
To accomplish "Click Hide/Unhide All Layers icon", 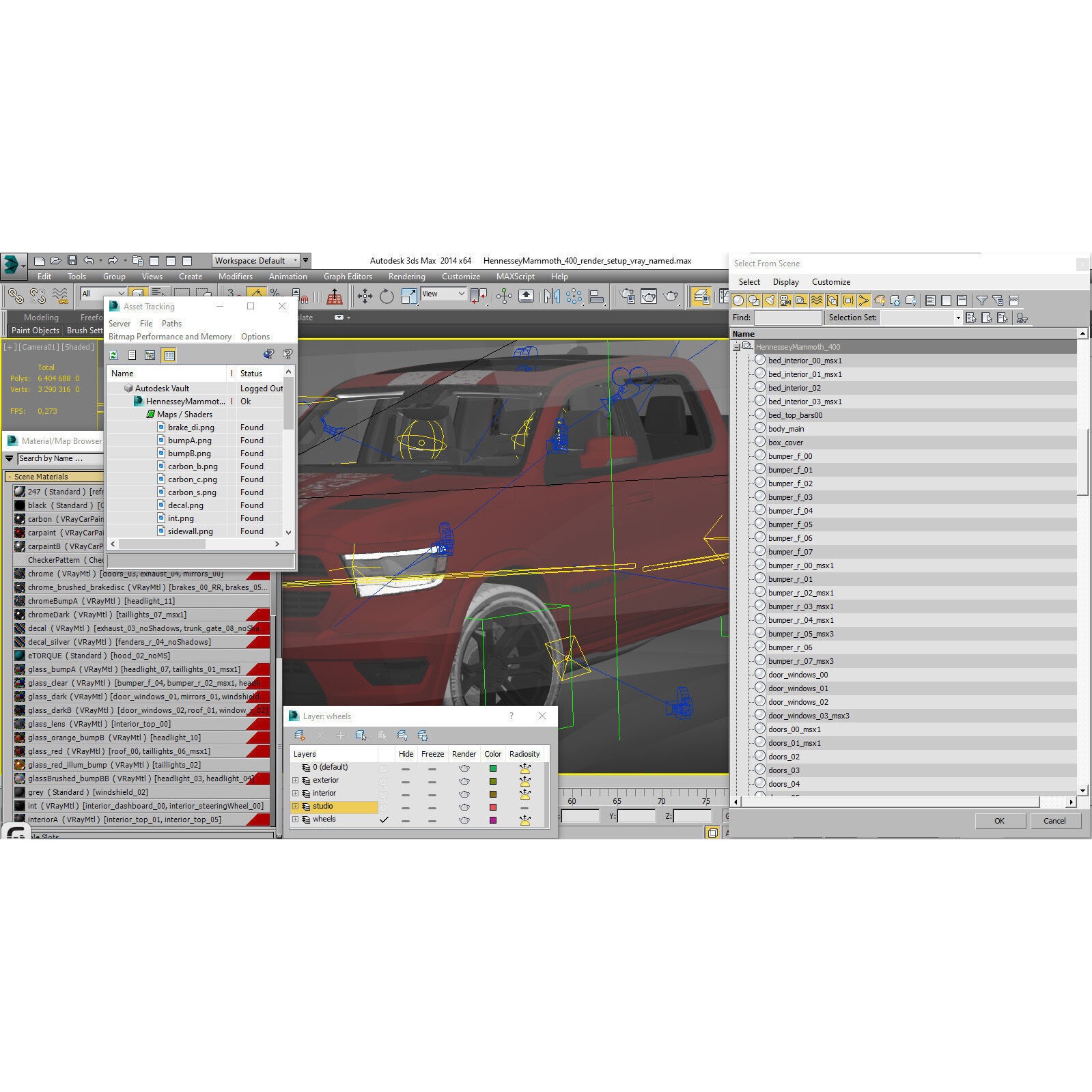I will tap(402, 736).
